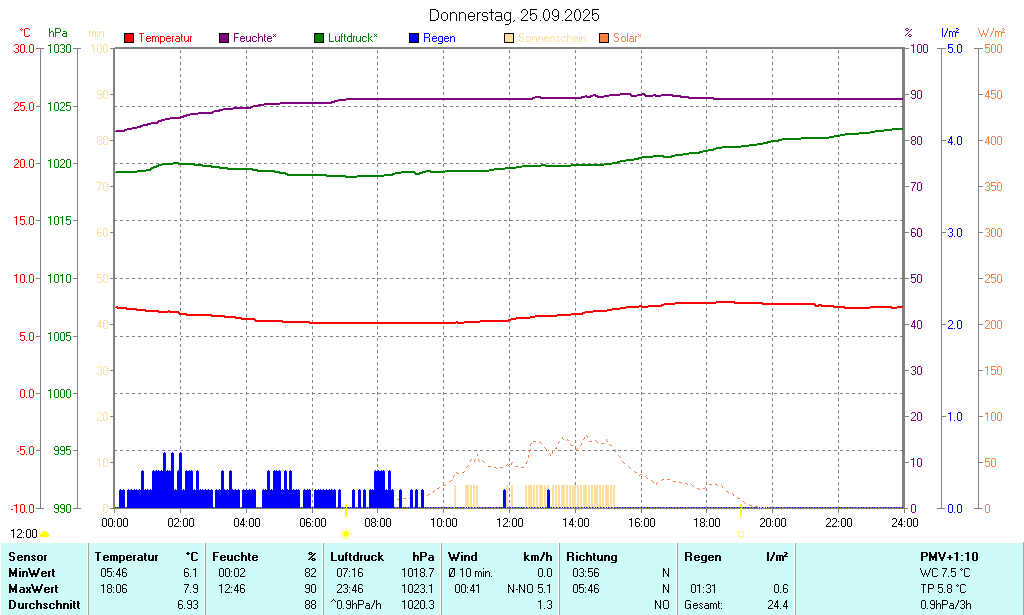Click the PMV+1:10 header text
The height and width of the screenshot is (615, 1024).
tap(949, 556)
